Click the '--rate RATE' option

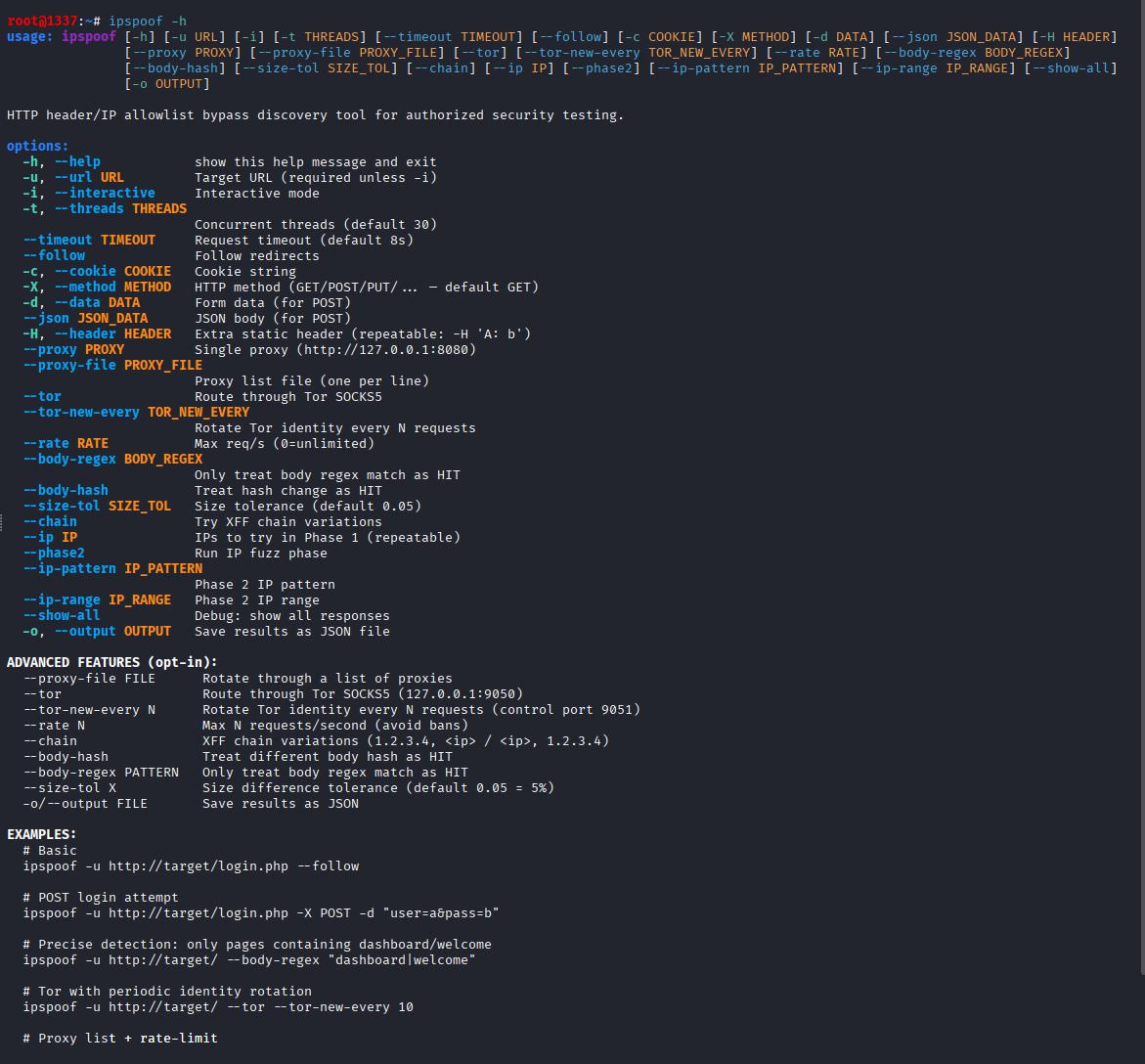[66, 443]
